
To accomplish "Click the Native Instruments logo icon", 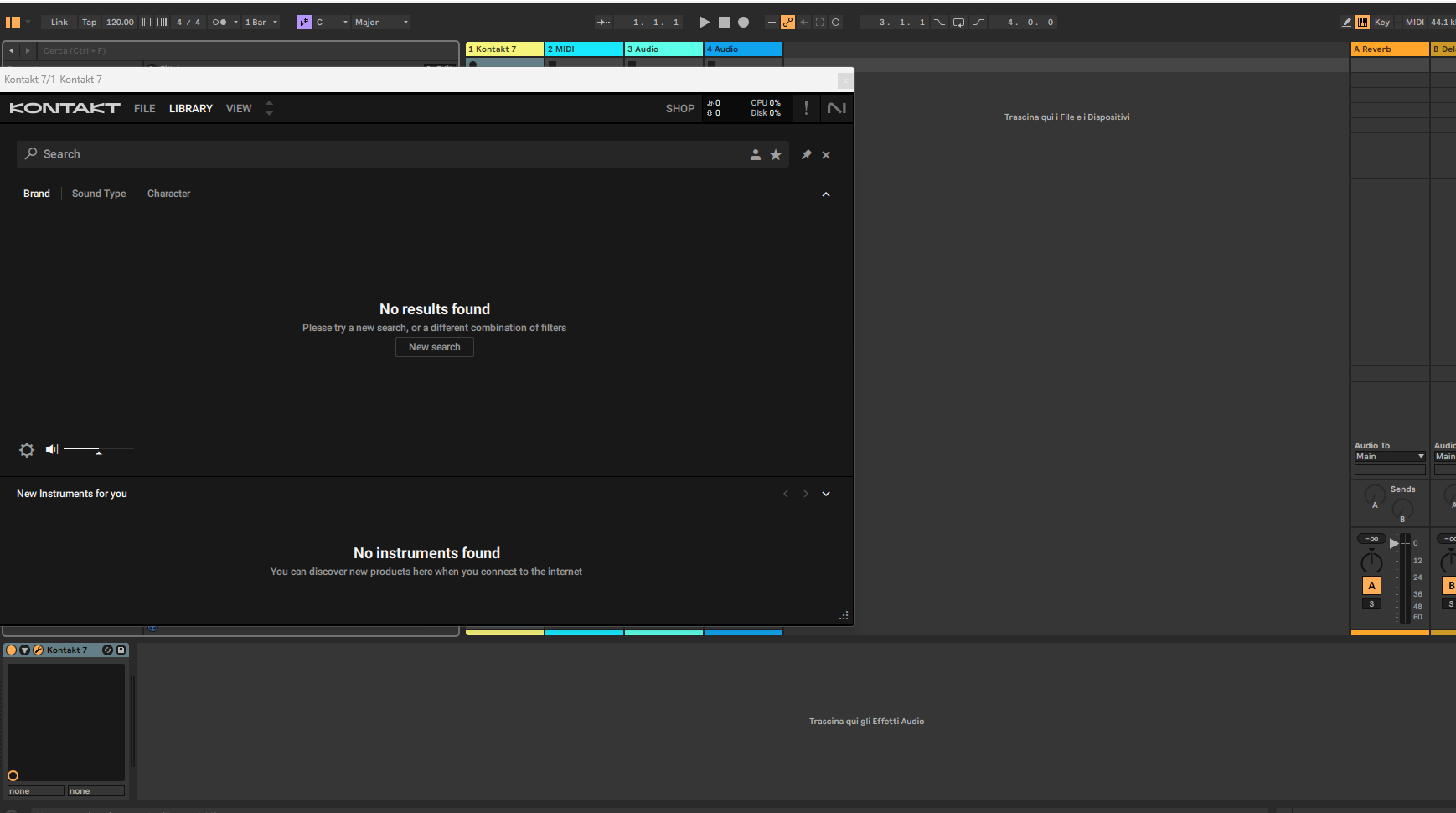I will pos(836,108).
